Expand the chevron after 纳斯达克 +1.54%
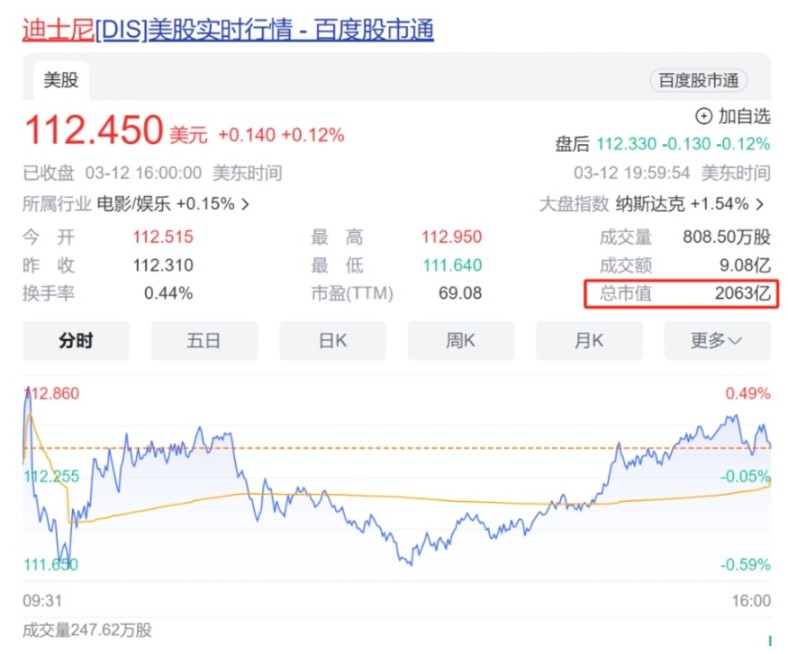 (x=760, y=204)
